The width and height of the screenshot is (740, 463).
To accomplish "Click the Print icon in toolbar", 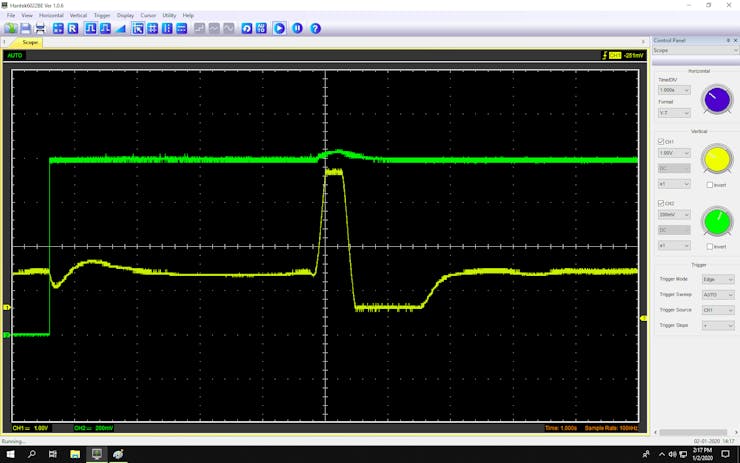I will point(40,29).
